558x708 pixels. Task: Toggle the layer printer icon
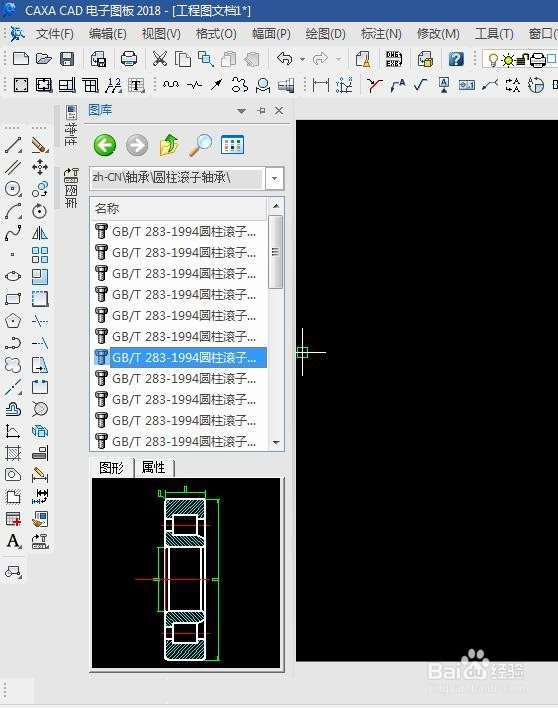[537, 60]
